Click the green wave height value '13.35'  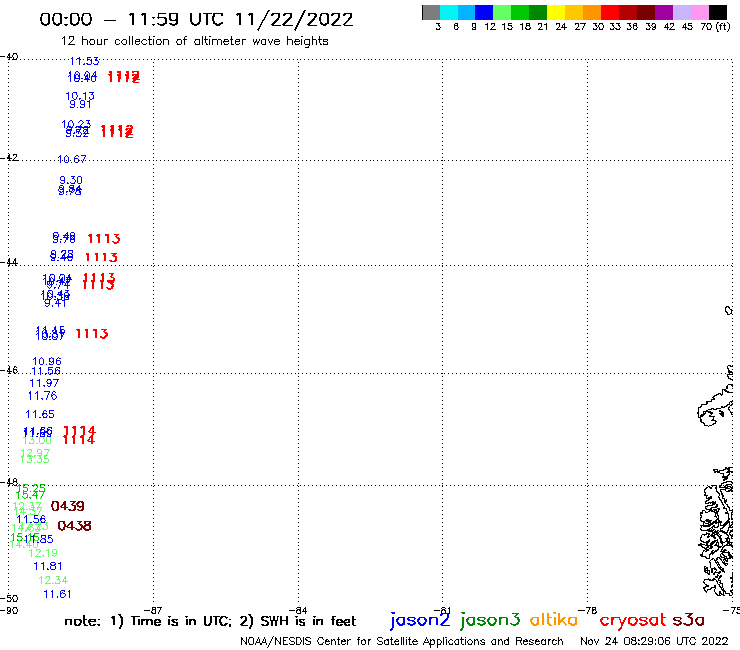[34, 459]
